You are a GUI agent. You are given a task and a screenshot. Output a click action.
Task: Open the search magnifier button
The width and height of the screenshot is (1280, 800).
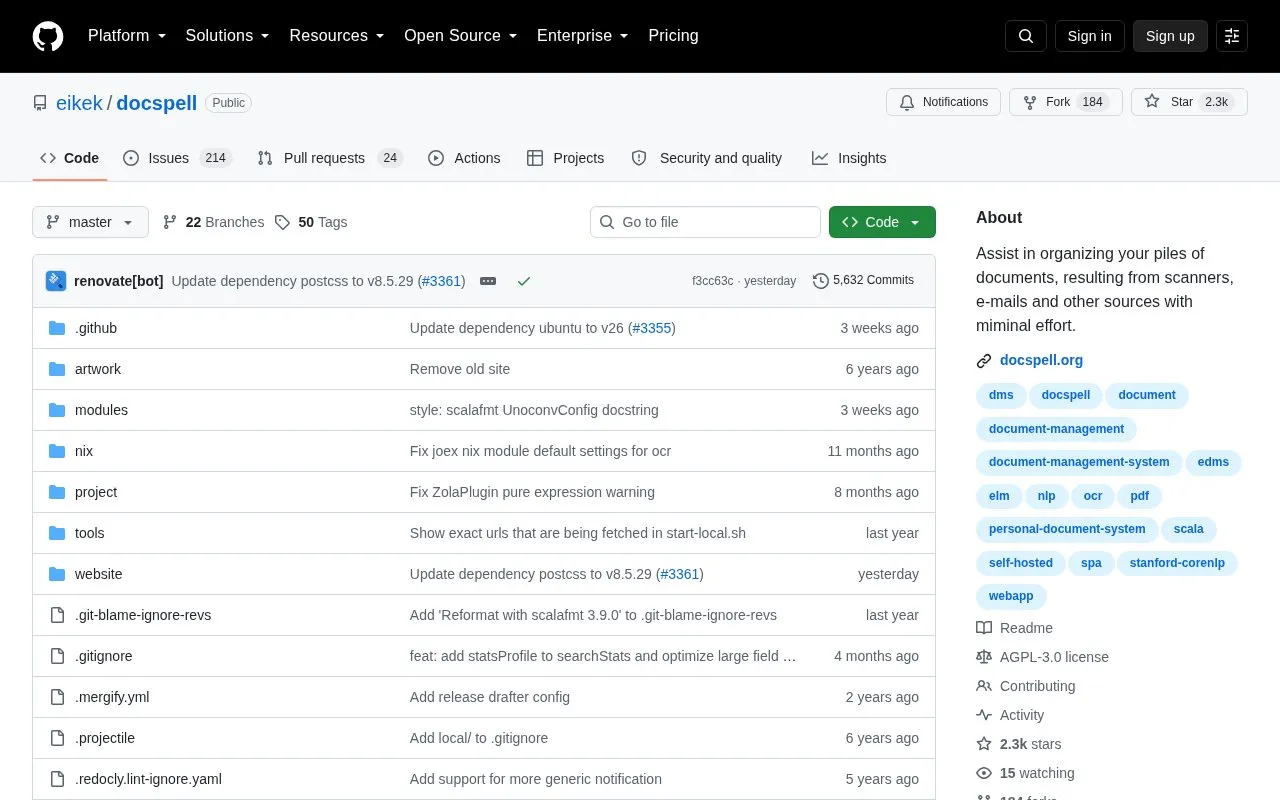click(x=1026, y=36)
